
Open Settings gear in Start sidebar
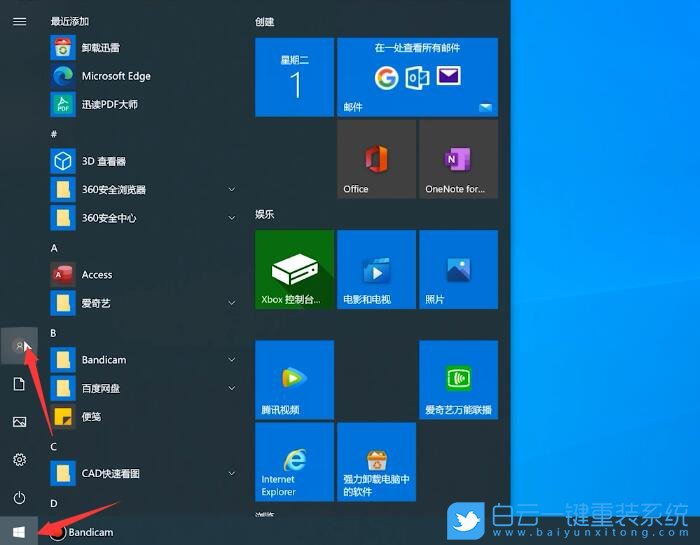pos(19,460)
